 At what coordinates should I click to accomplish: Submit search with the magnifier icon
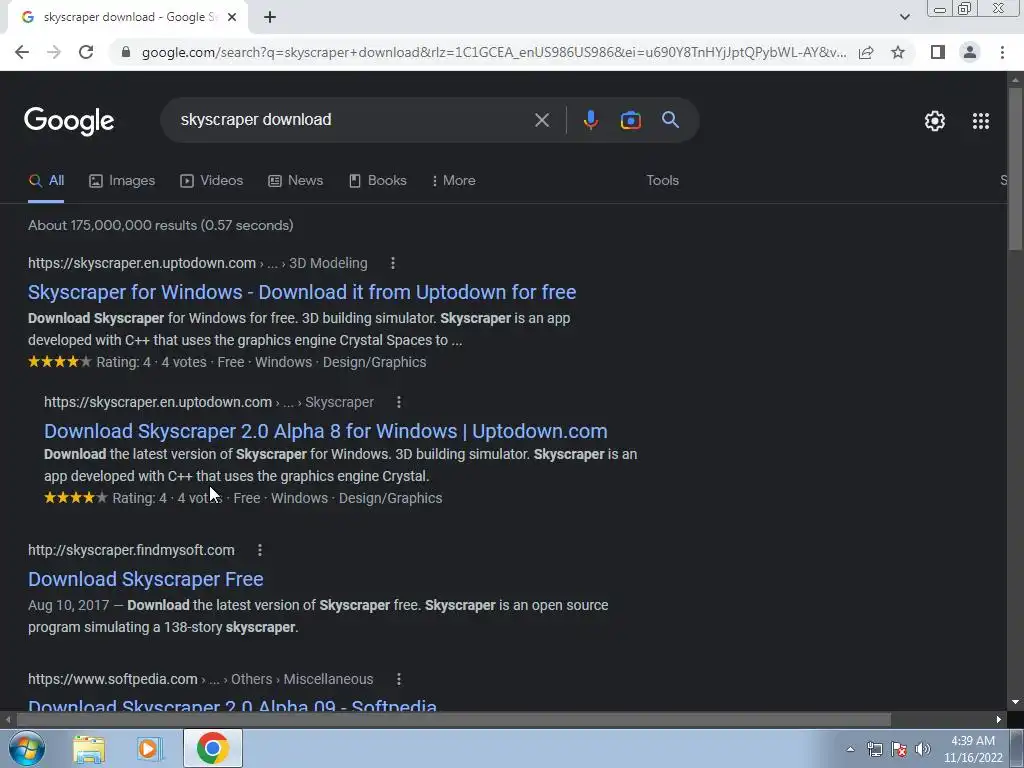click(x=670, y=120)
